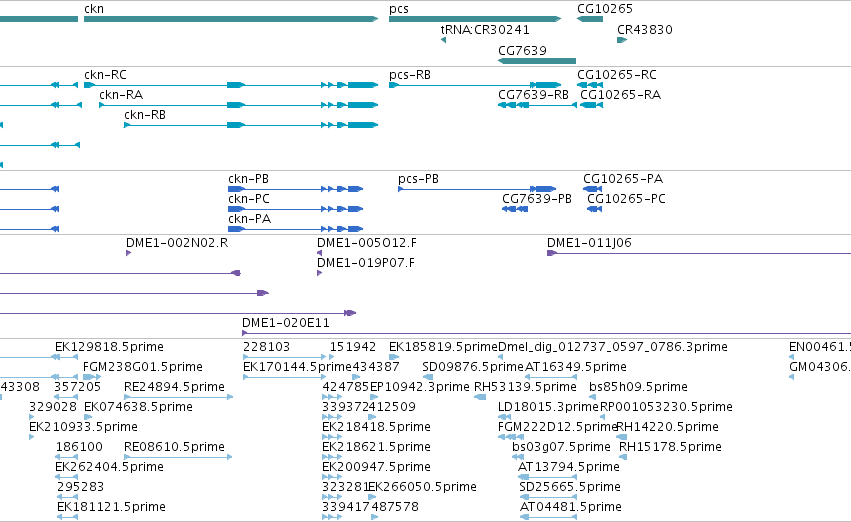Select the tRNA:CR30241 gene marker
851x522 pixels.
point(443,40)
